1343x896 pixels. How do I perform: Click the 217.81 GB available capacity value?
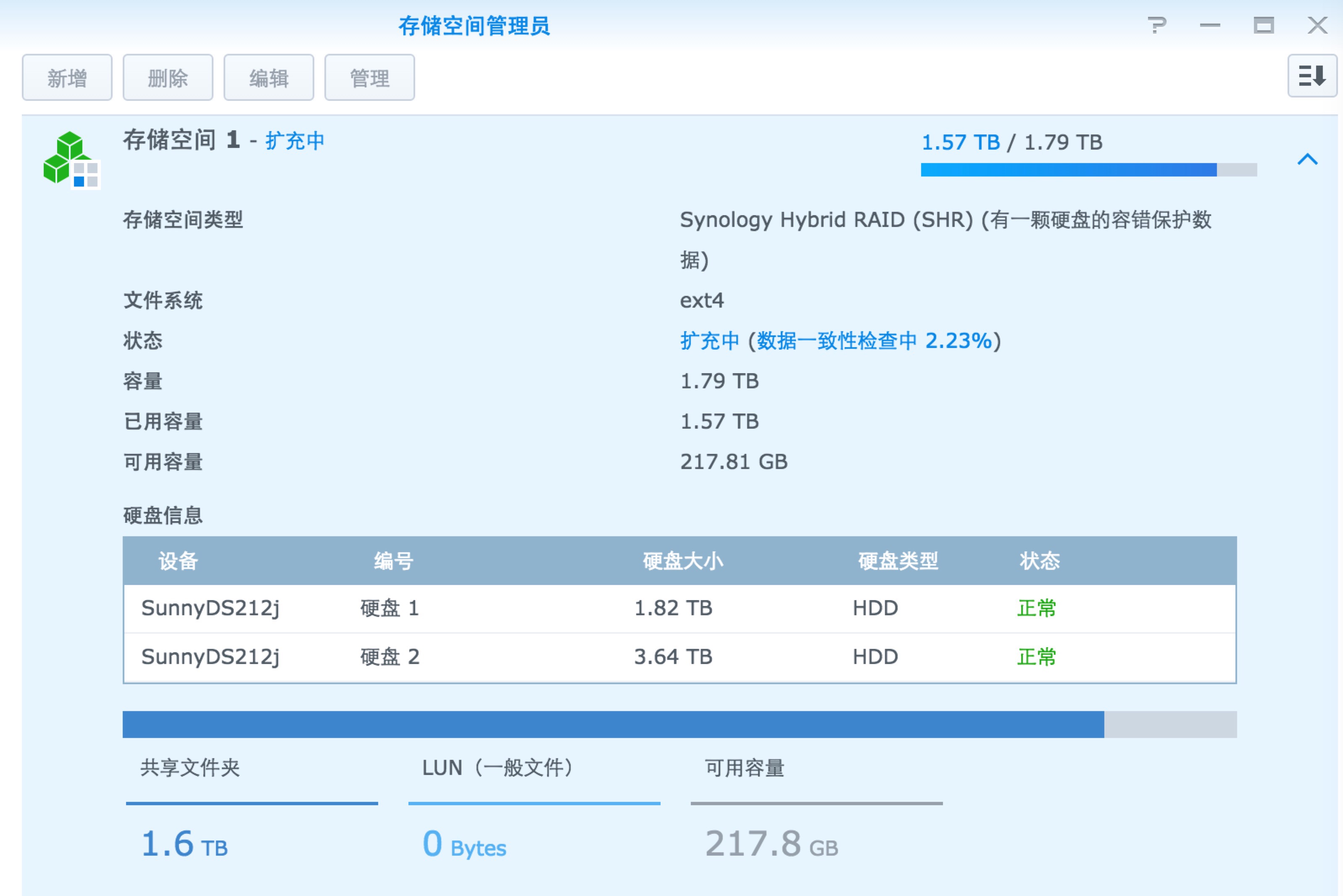pyautogui.click(x=734, y=462)
